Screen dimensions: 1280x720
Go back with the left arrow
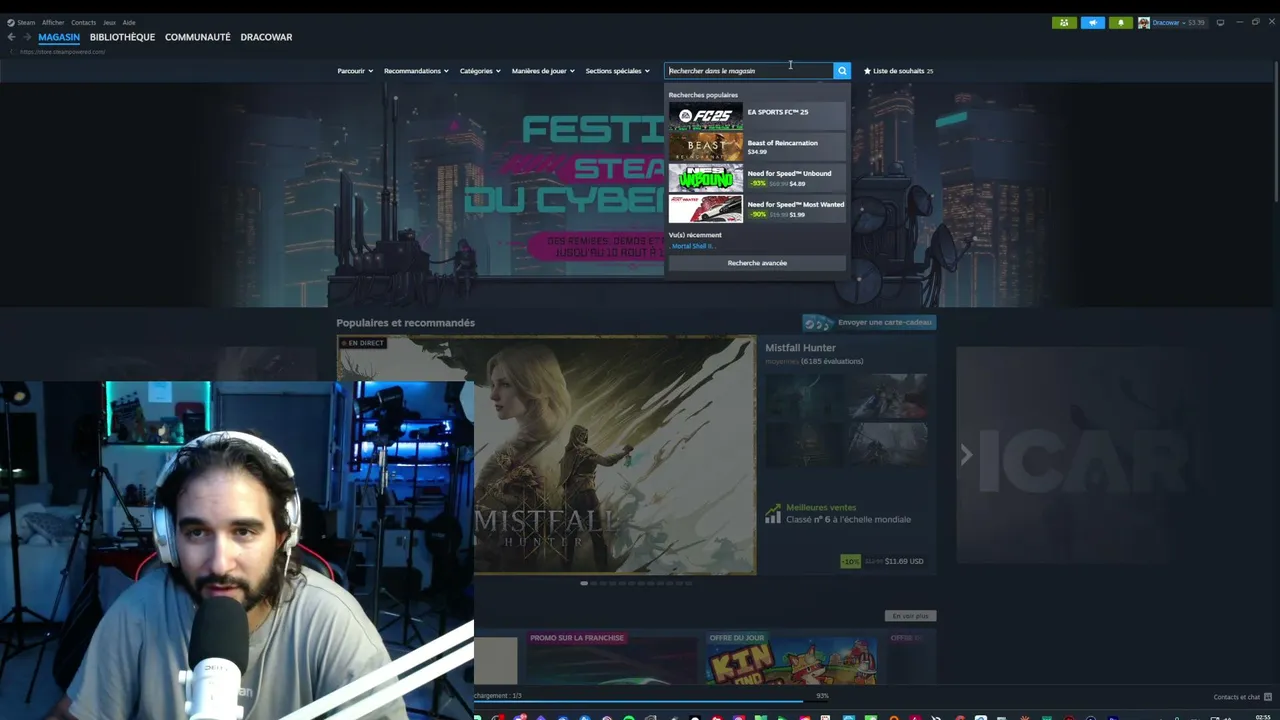click(x=12, y=37)
